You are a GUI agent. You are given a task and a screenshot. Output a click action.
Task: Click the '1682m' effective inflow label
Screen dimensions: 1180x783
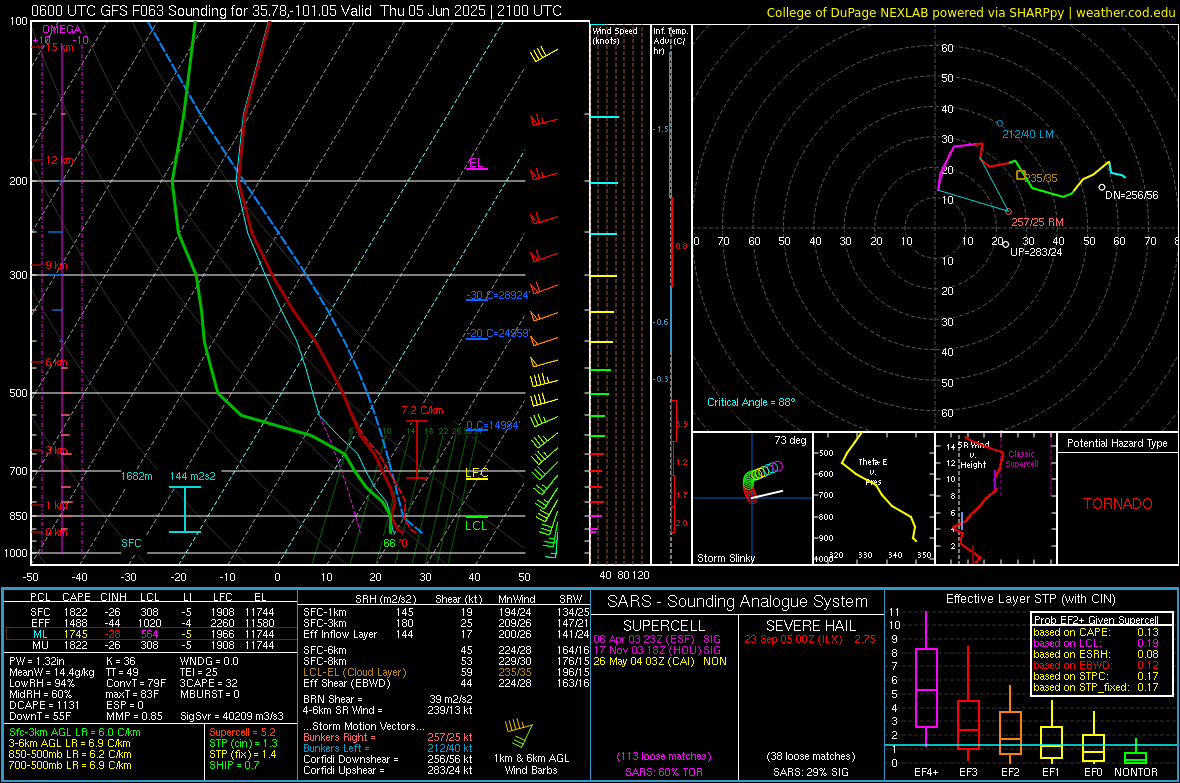[x=136, y=476]
